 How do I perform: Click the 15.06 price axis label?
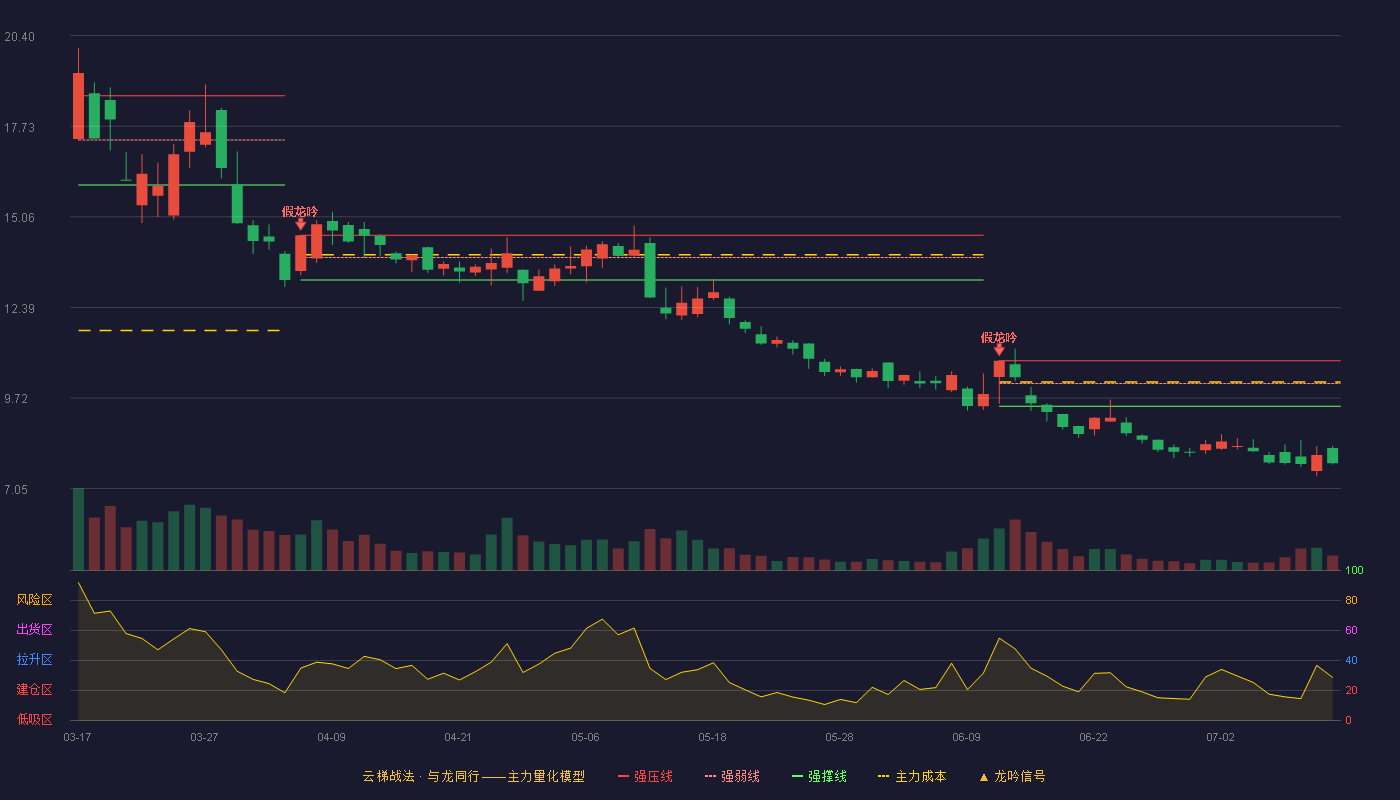(19, 218)
